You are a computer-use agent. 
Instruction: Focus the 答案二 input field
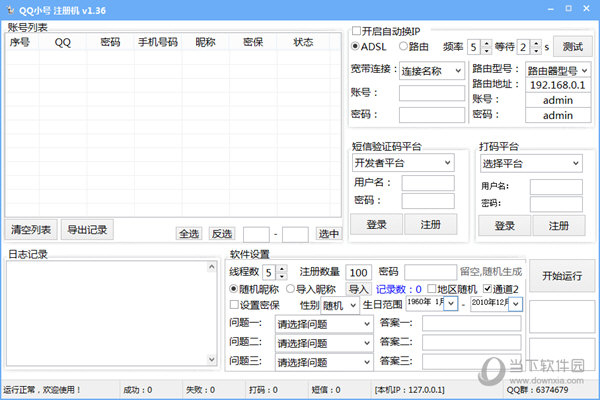(x=471, y=343)
